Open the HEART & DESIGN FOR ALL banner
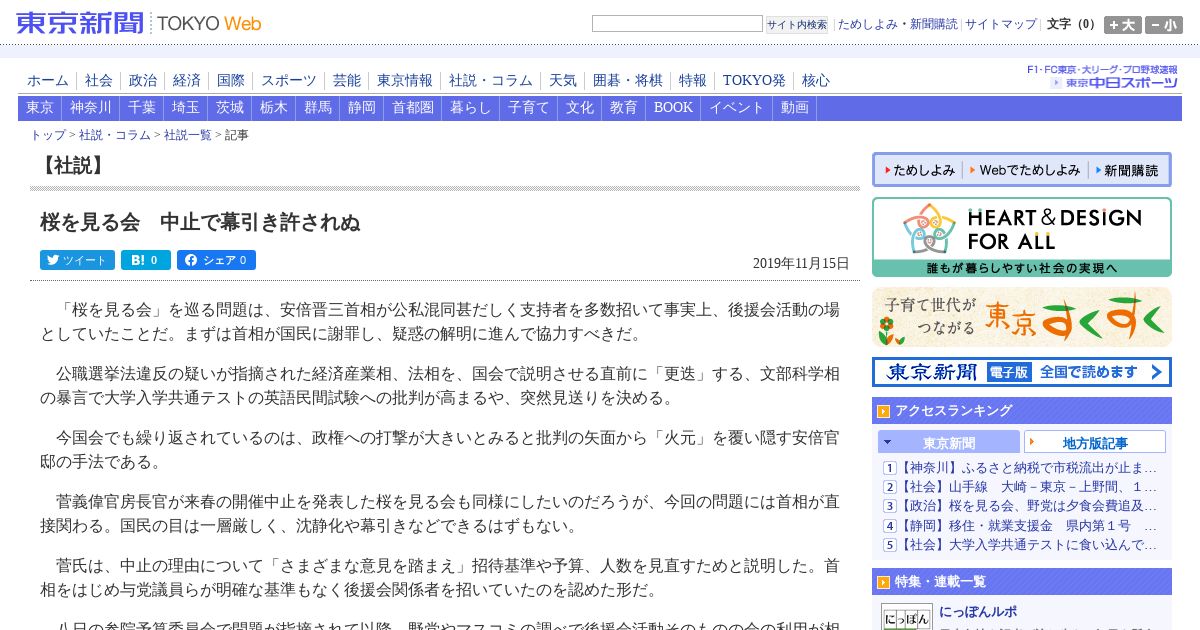Viewport: 1200px width, 630px height. tap(1021, 237)
